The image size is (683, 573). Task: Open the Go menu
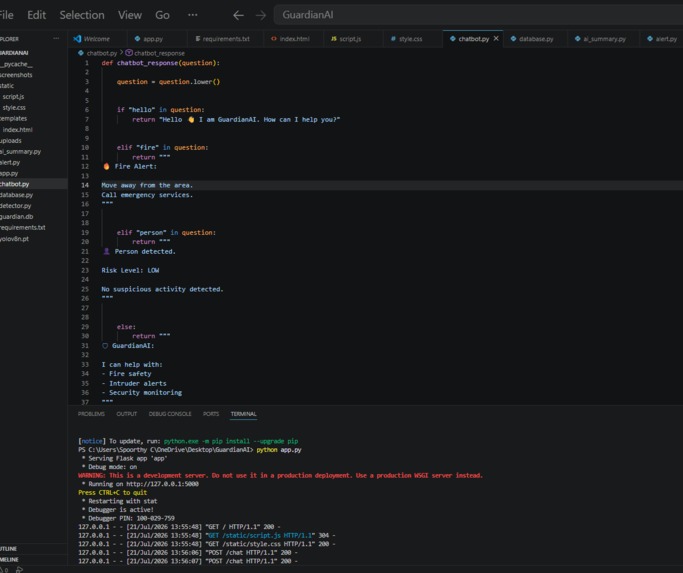coord(162,15)
